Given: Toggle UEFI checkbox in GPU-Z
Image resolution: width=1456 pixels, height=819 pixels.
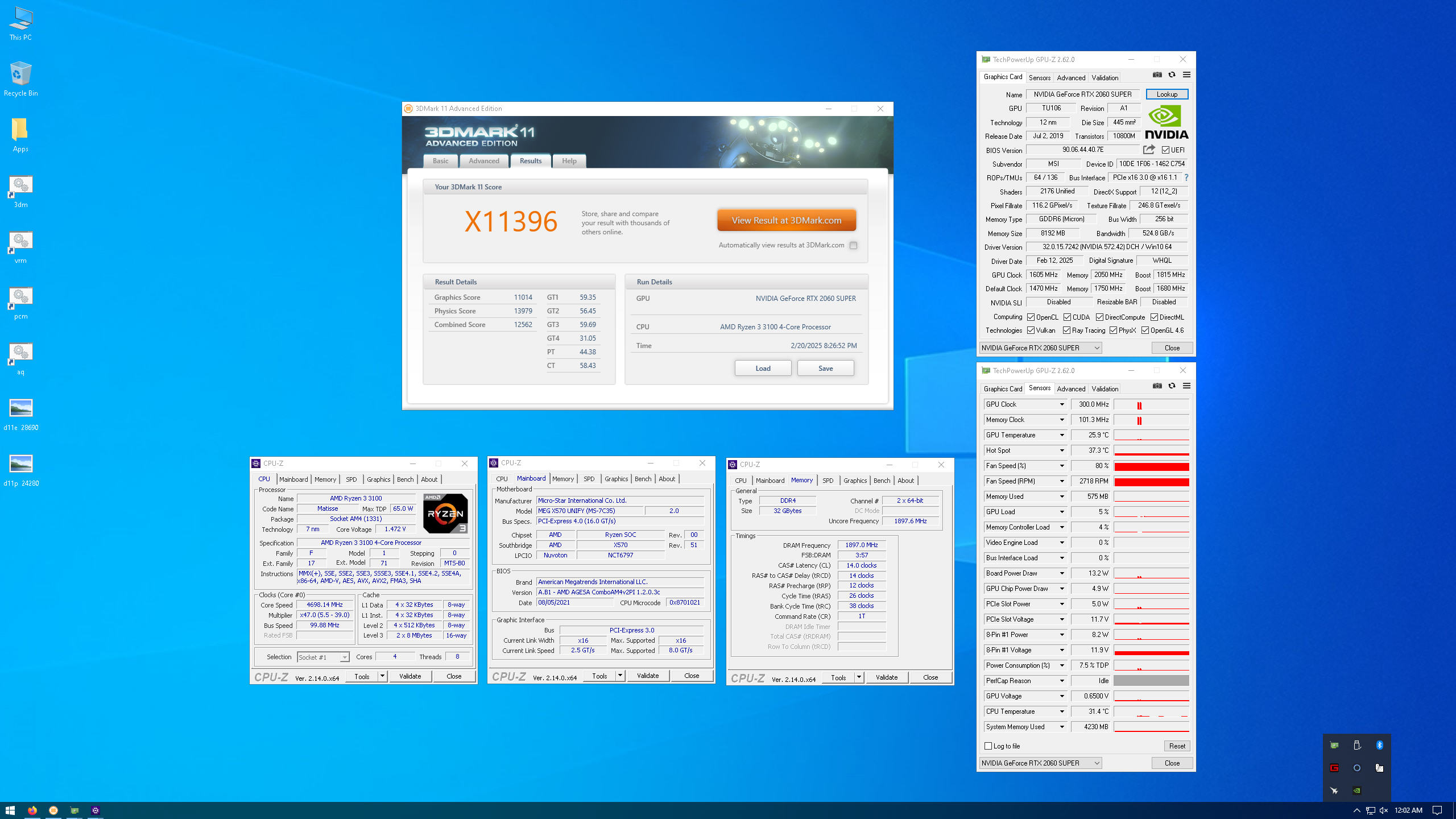Looking at the screenshot, I should pyautogui.click(x=1165, y=150).
